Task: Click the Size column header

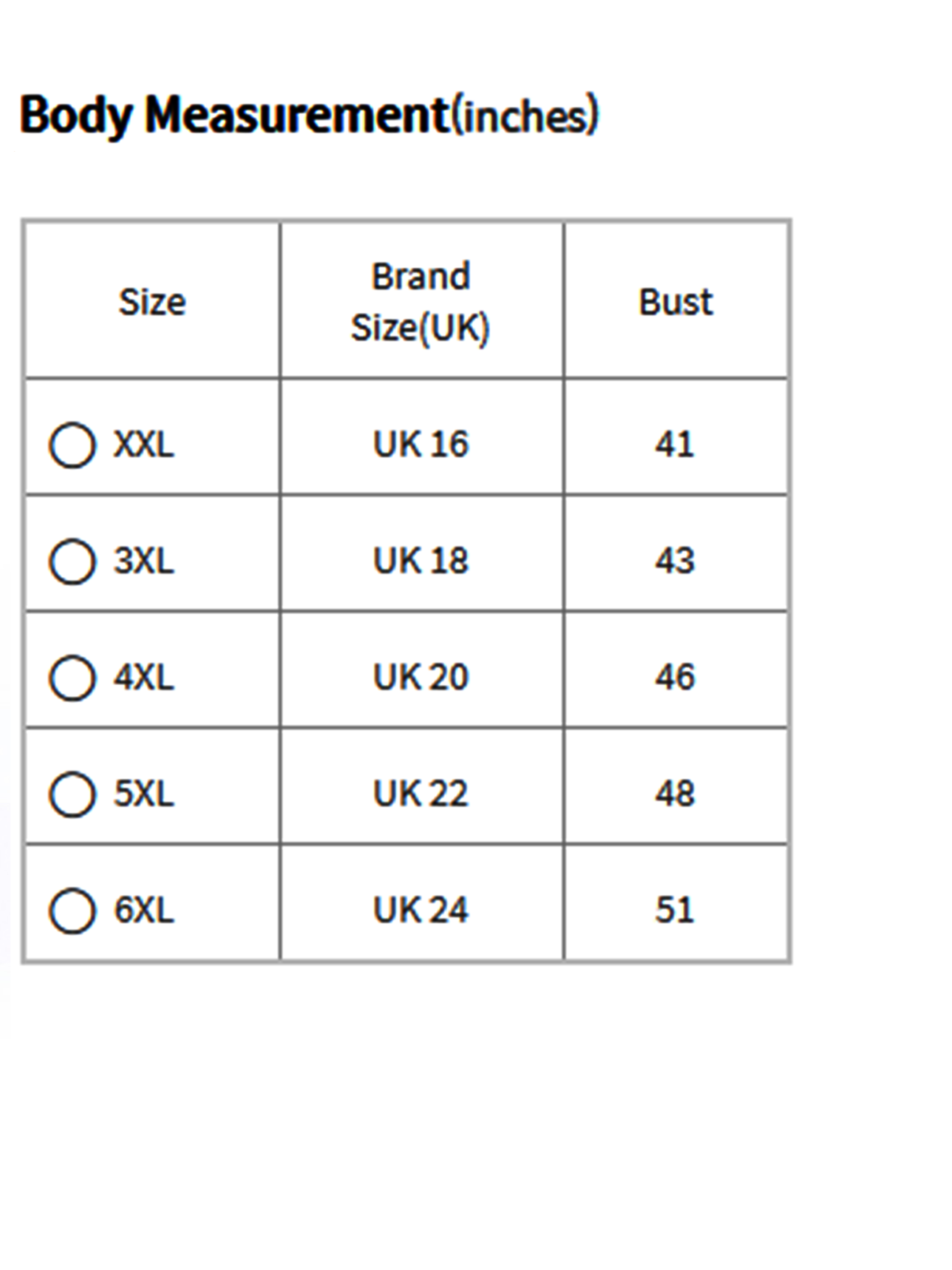Action: [x=152, y=302]
